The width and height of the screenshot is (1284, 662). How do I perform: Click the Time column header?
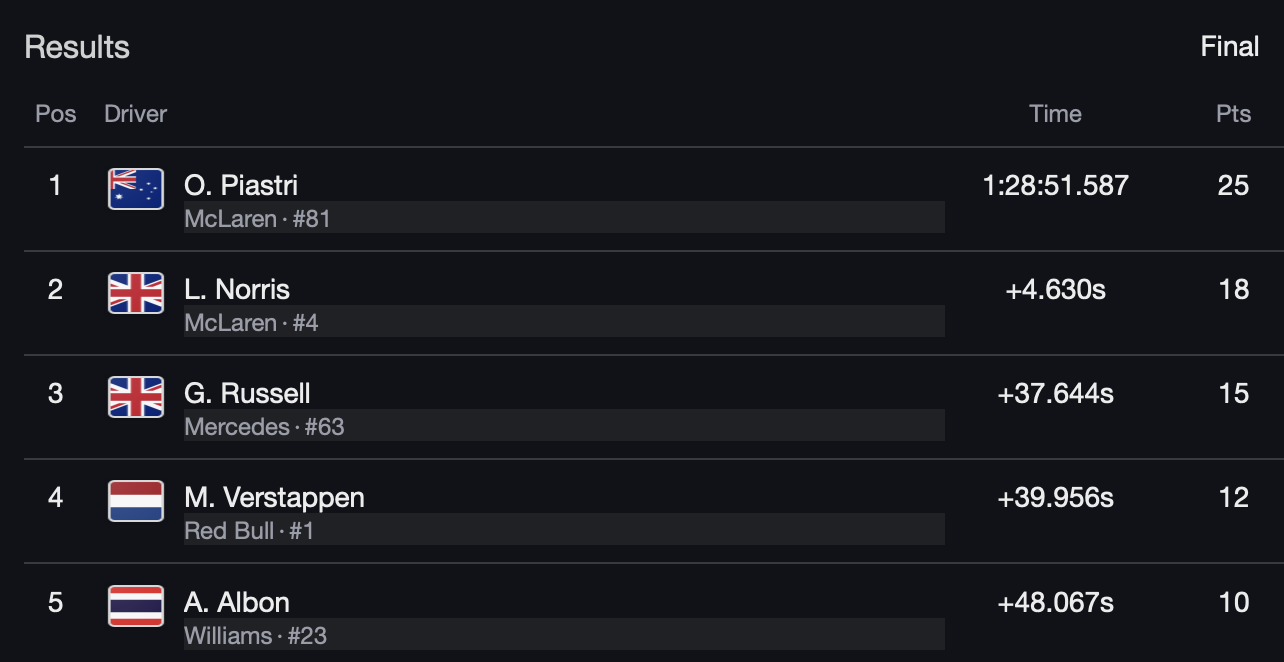(1055, 114)
